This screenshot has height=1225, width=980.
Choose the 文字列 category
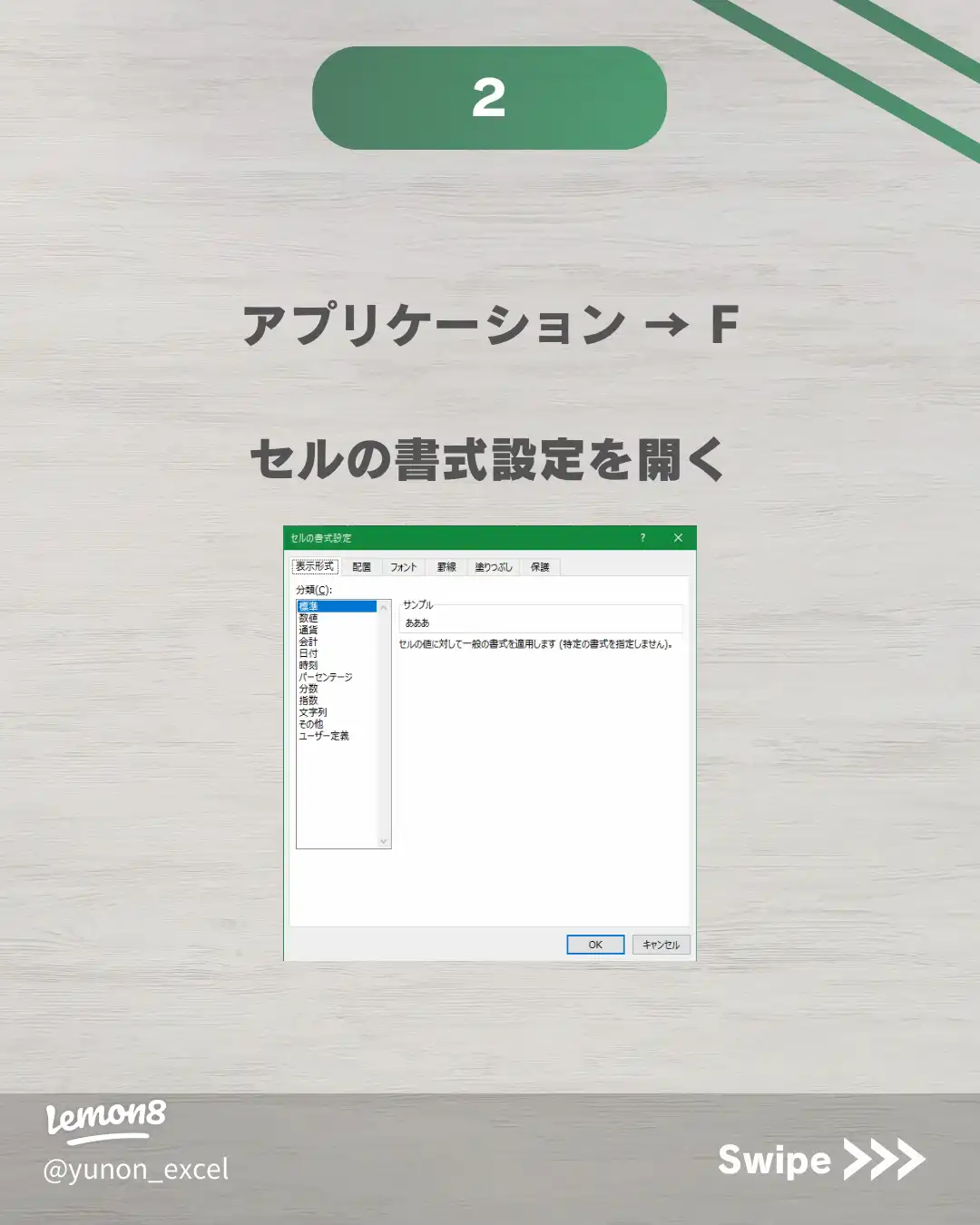[x=313, y=712]
